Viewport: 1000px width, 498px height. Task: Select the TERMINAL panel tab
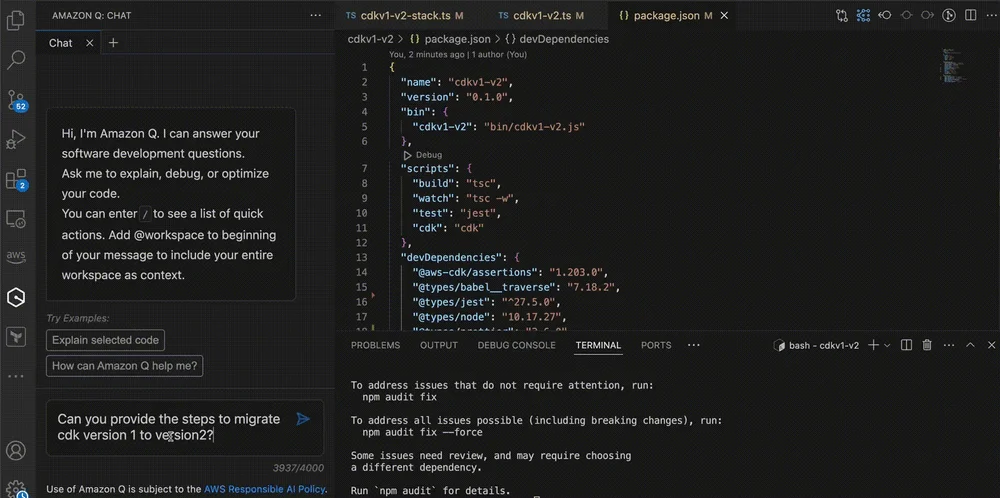pyautogui.click(x=598, y=345)
